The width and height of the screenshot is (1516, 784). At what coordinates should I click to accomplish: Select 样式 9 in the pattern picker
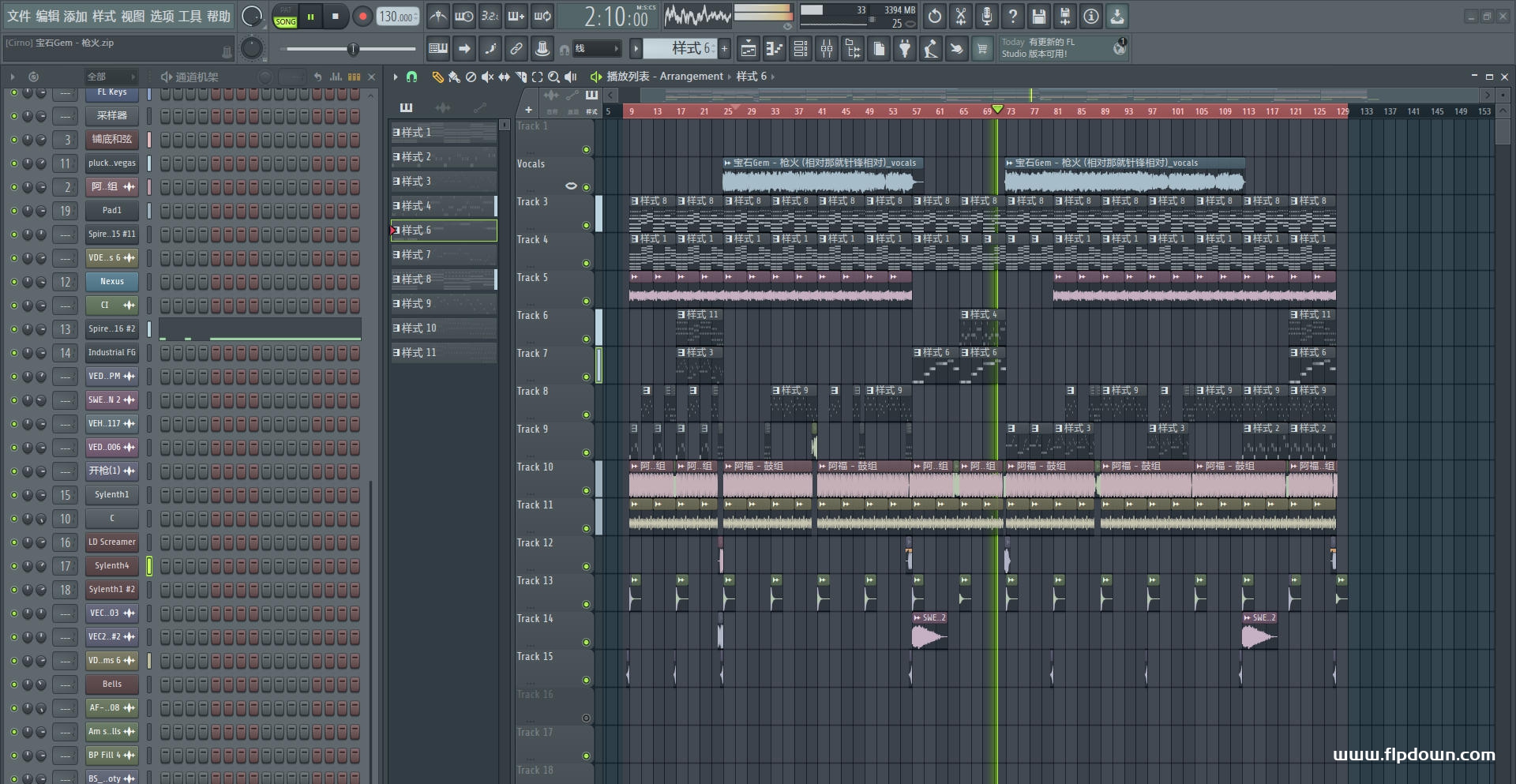pos(444,304)
